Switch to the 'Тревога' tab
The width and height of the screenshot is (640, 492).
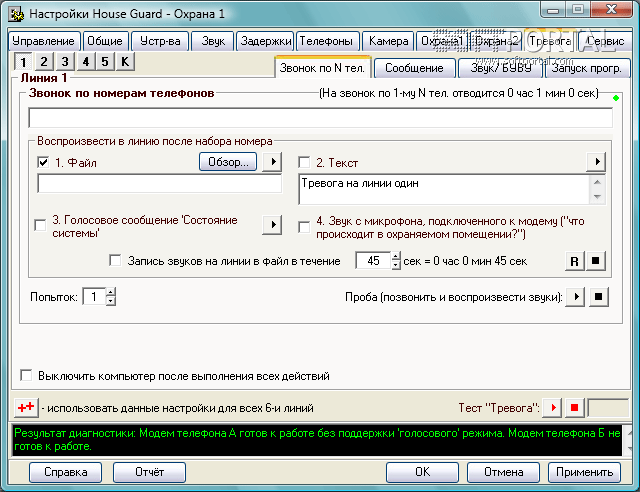click(x=550, y=41)
